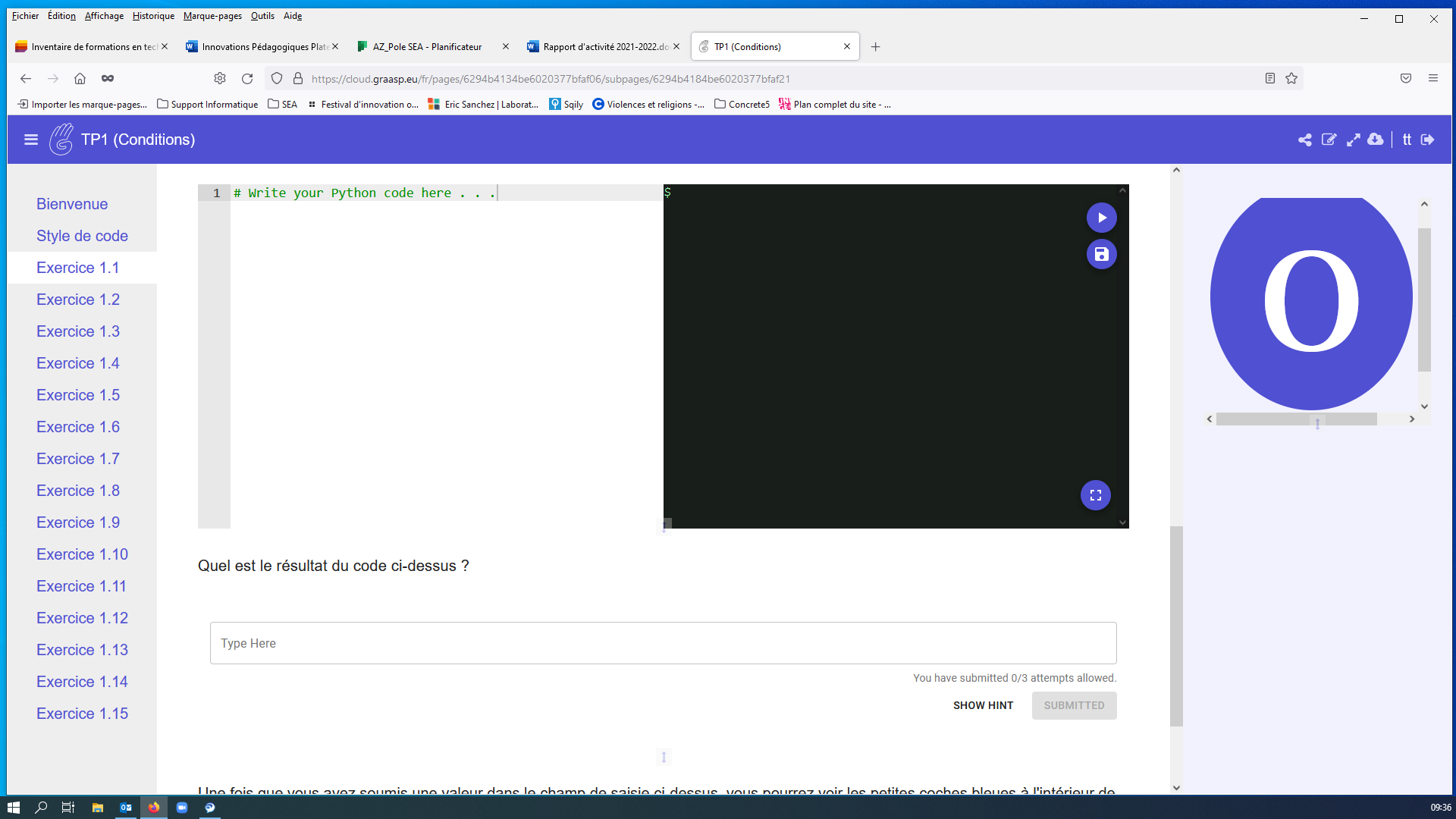1456x819 pixels.
Task: Switch to AZ_Pole SEA Planificateur tab
Action: click(x=427, y=47)
